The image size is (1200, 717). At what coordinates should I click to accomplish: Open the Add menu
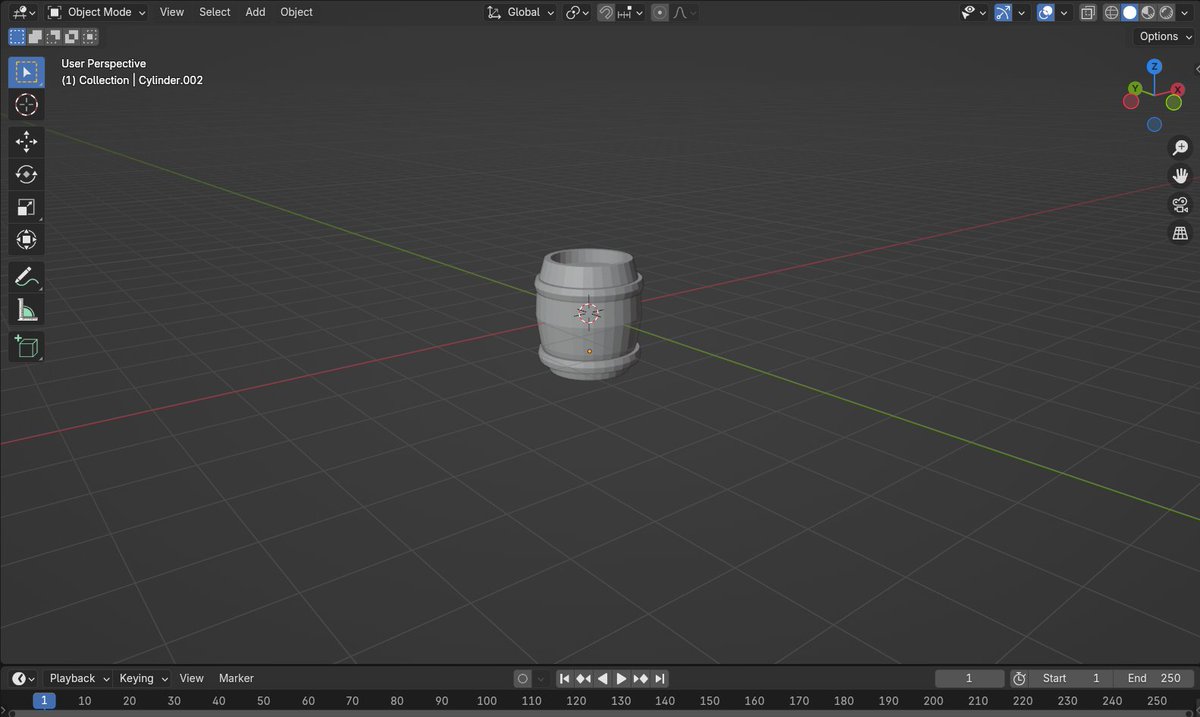tap(256, 13)
